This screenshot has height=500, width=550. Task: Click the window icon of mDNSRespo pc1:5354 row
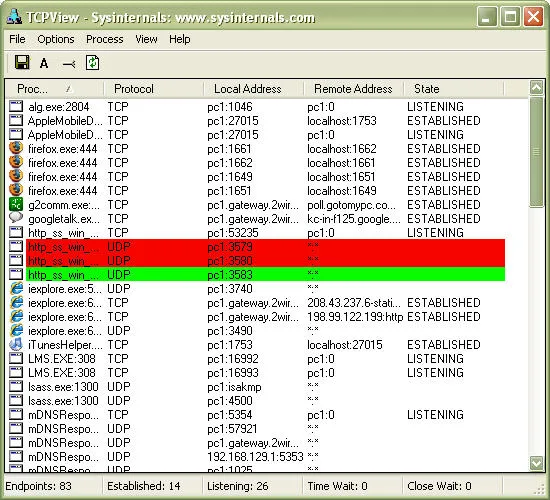(x=16, y=414)
